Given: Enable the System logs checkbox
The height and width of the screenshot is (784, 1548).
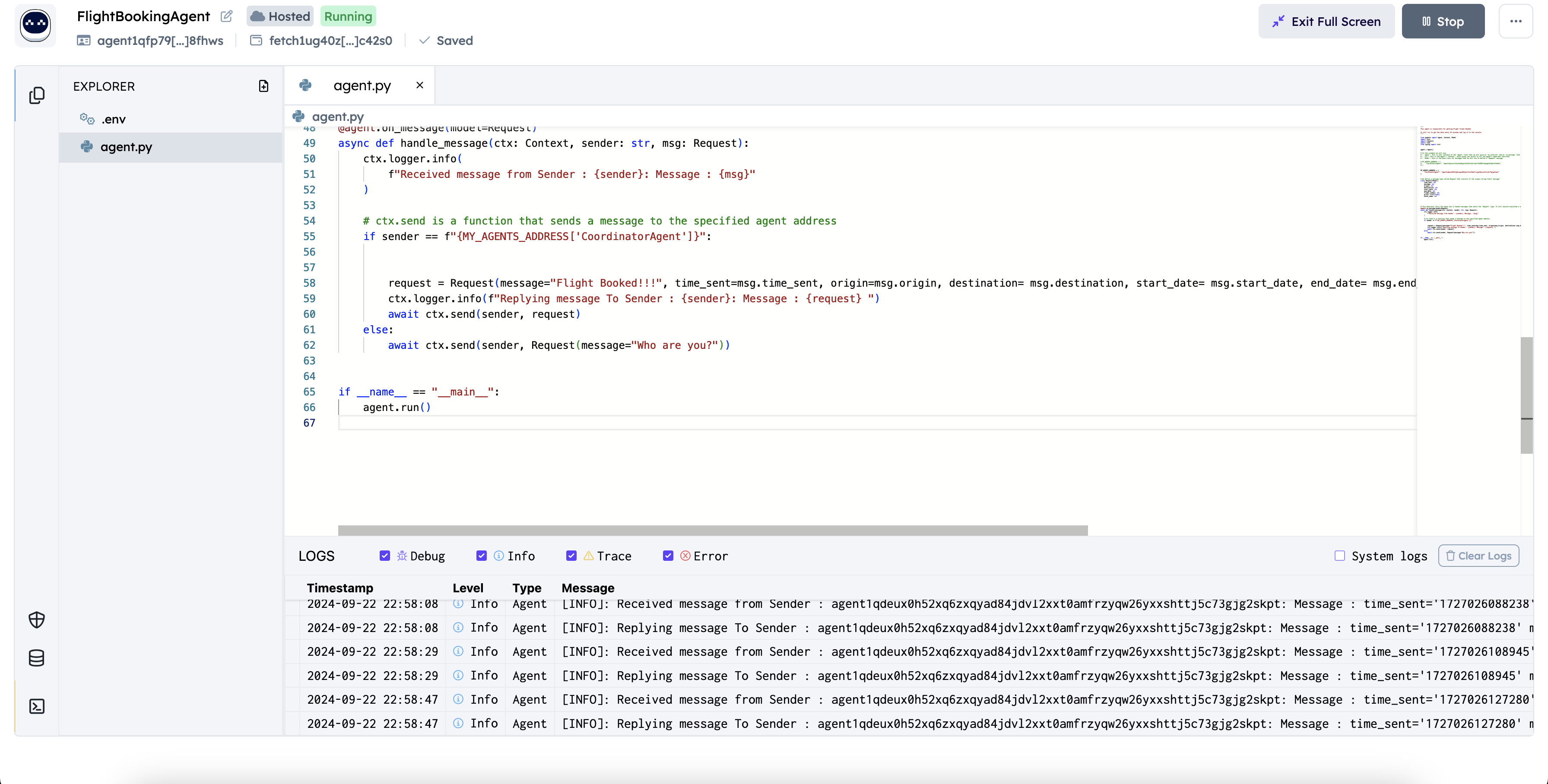Looking at the screenshot, I should pos(1339,556).
